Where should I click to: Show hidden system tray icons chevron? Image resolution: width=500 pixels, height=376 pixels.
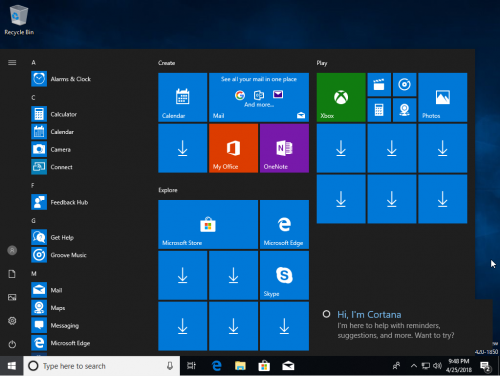point(414,366)
